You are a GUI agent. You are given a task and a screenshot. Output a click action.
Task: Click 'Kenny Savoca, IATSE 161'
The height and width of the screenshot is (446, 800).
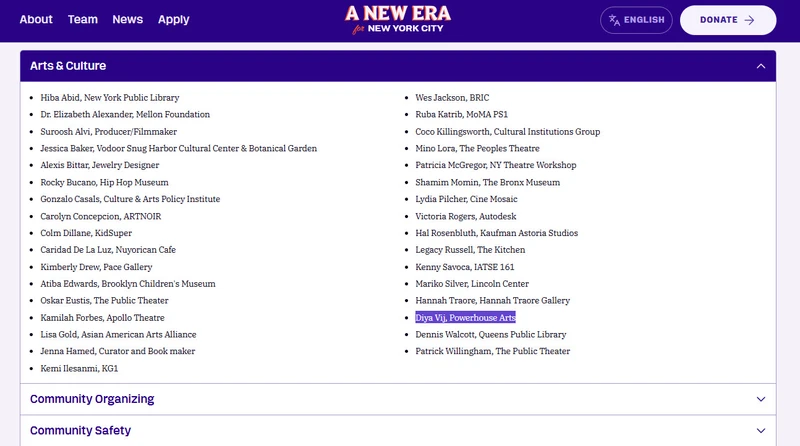[x=465, y=267]
